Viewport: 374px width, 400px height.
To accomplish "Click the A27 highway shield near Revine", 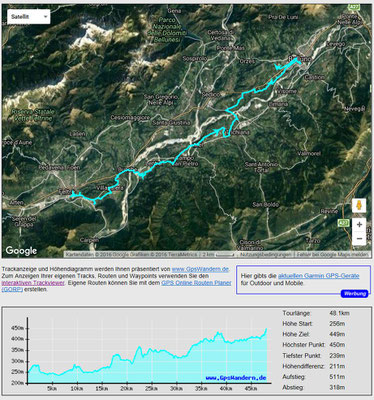I will pos(343,223).
